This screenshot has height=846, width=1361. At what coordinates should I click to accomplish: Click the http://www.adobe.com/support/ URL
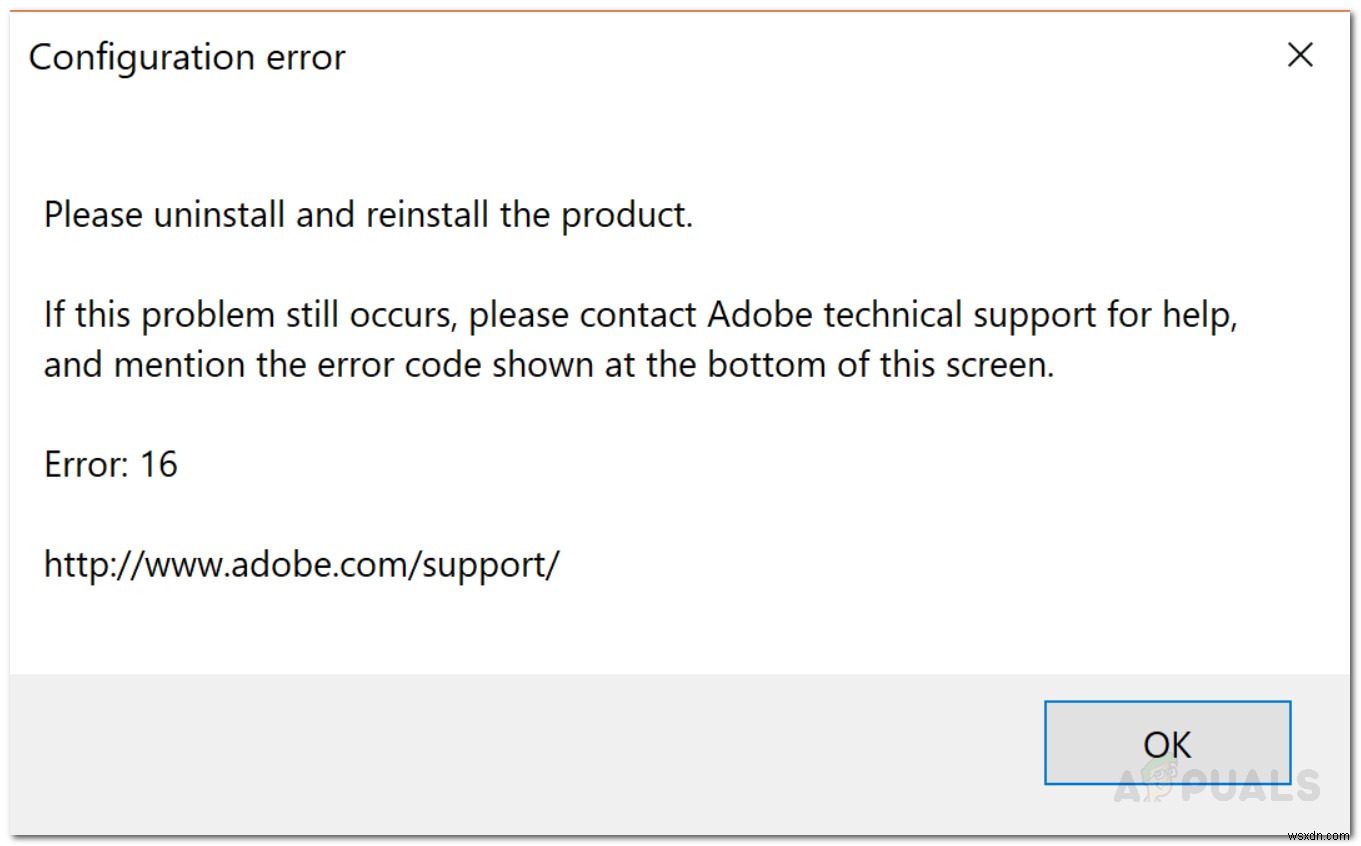300,564
